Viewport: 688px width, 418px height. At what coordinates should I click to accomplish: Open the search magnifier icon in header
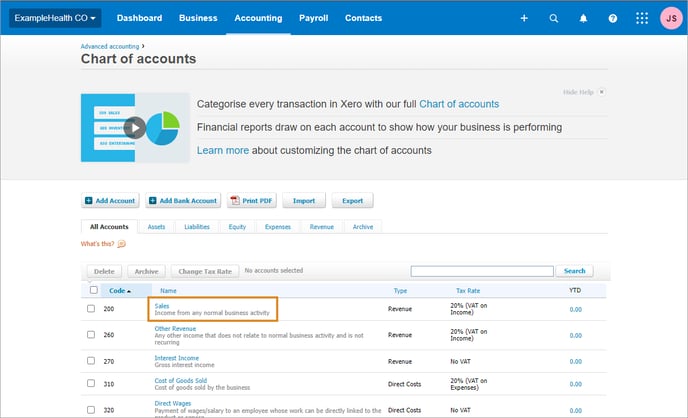554,18
